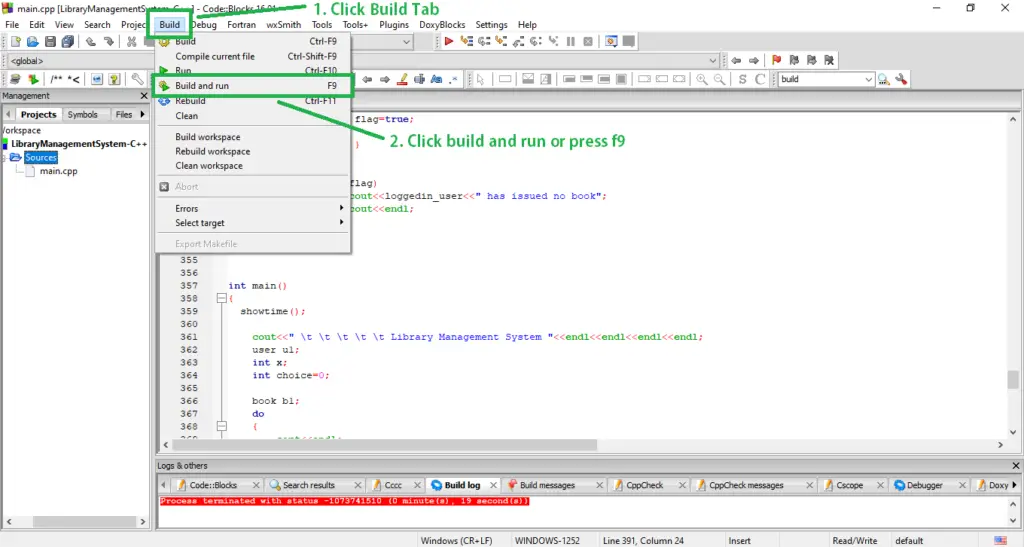The height and width of the screenshot is (547, 1024).
Task: Close the Logs & others panel
Action: point(1016,465)
